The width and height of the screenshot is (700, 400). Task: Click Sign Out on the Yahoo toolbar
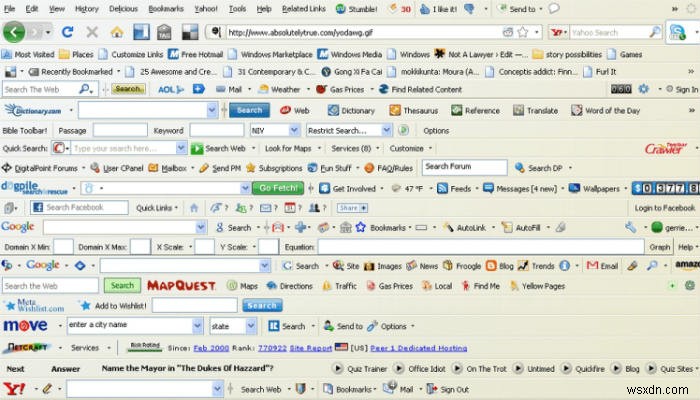coord(448,389)
